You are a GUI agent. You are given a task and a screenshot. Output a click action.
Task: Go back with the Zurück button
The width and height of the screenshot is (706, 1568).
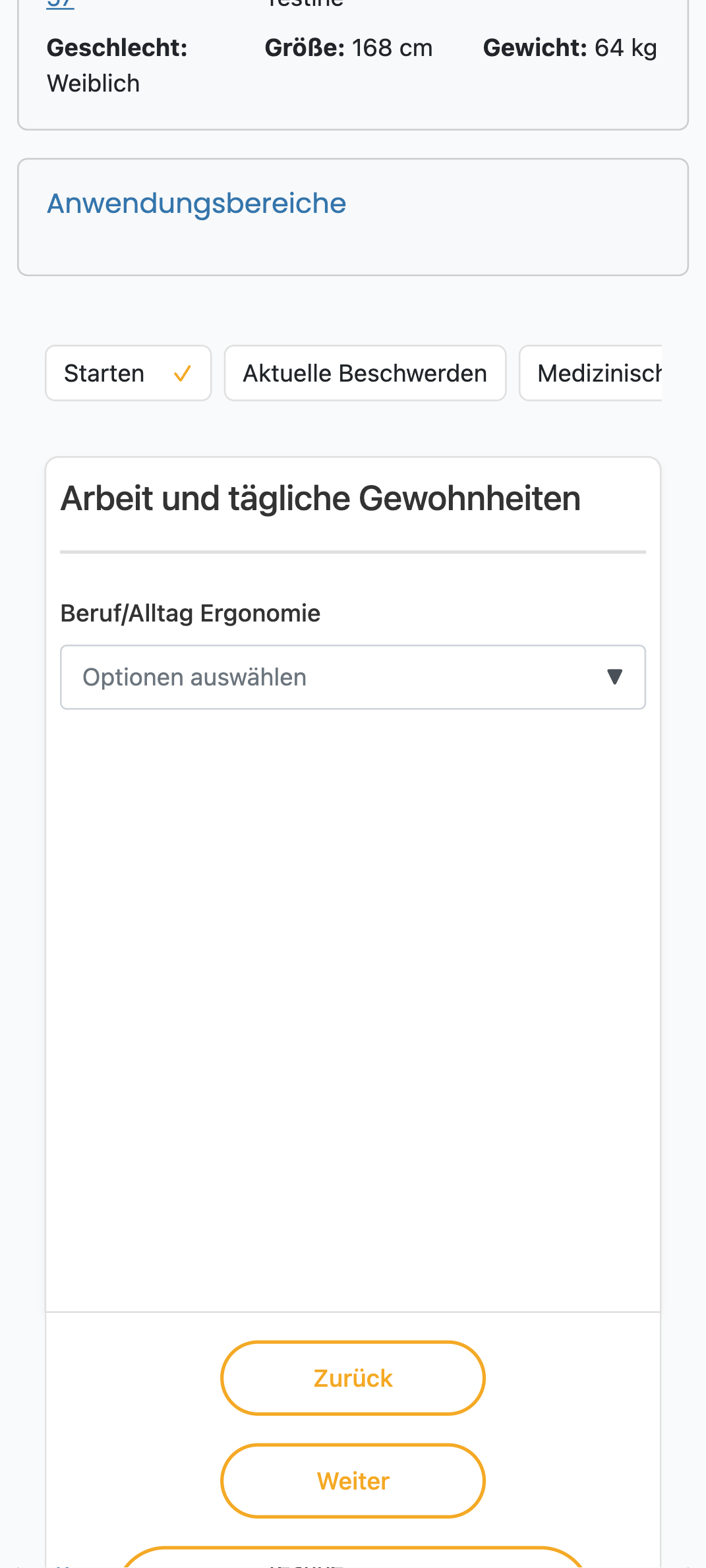tap(353, 1378)
